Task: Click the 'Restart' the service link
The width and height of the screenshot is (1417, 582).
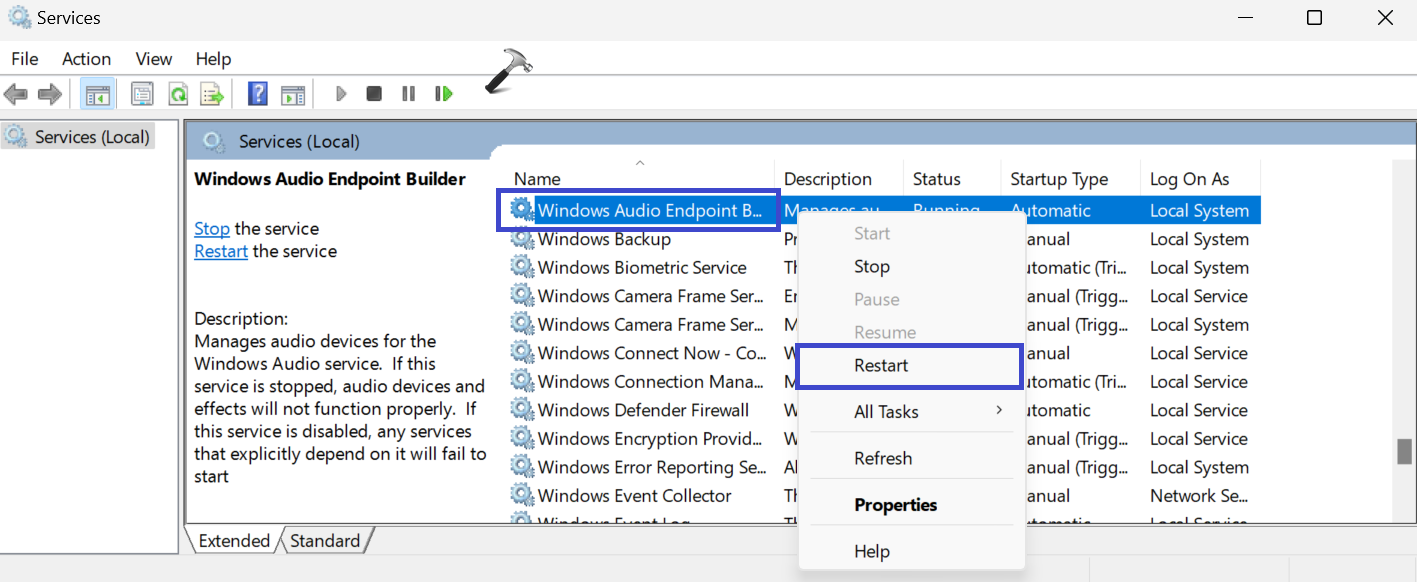Action: [x=221, y=251]
